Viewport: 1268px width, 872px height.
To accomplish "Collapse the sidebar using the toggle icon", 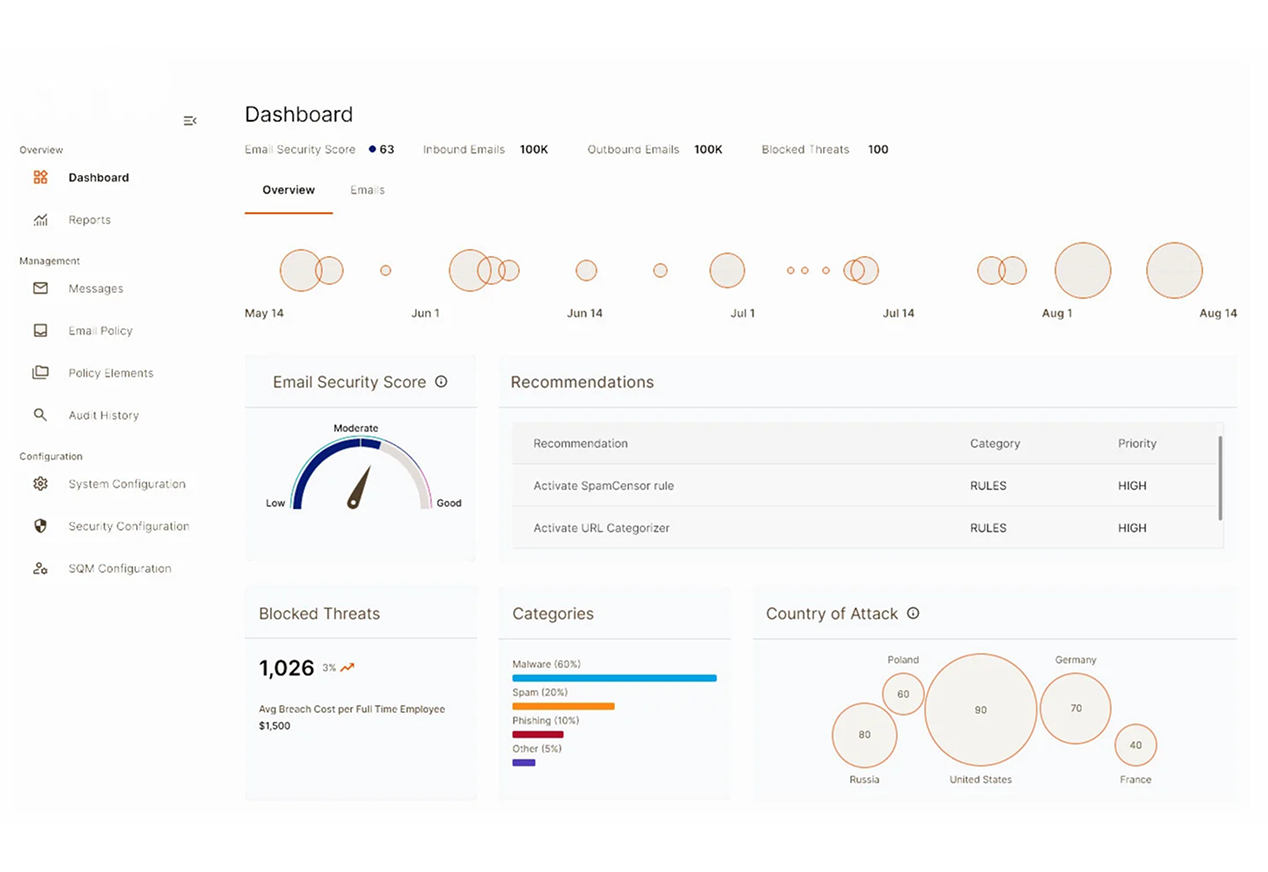I will tap(190, 120).
